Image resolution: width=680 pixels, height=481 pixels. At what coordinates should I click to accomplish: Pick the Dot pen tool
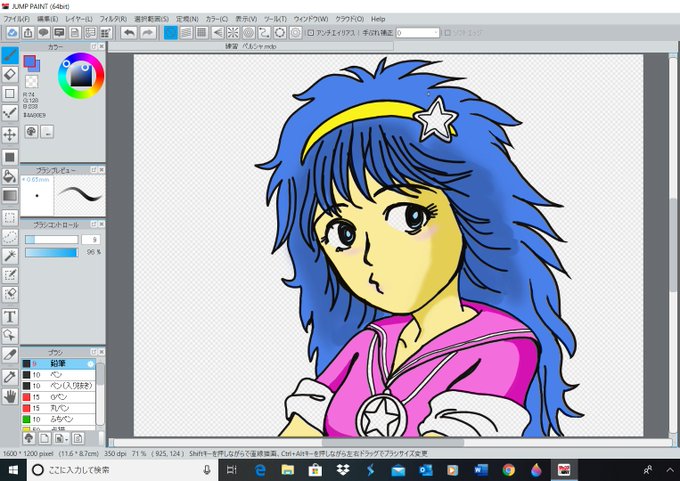point(10,113)
